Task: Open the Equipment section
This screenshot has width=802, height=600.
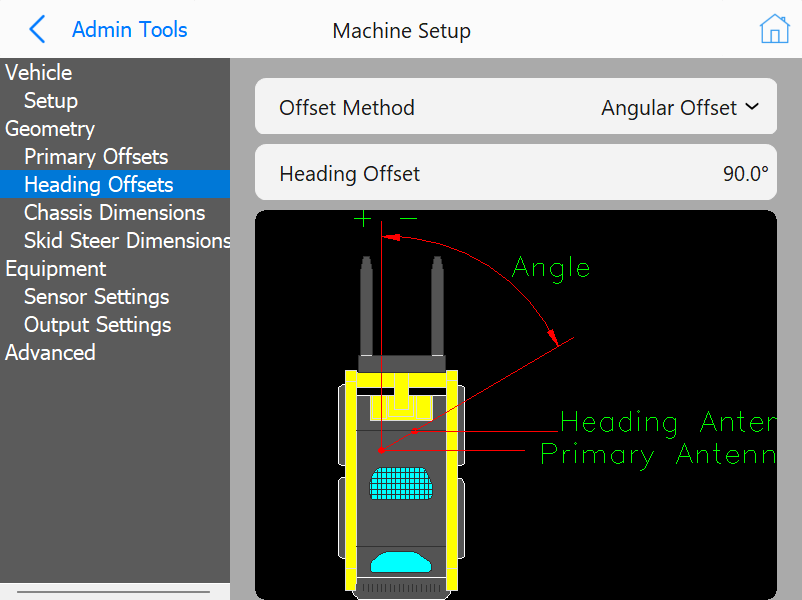Action: coord(55,269)
